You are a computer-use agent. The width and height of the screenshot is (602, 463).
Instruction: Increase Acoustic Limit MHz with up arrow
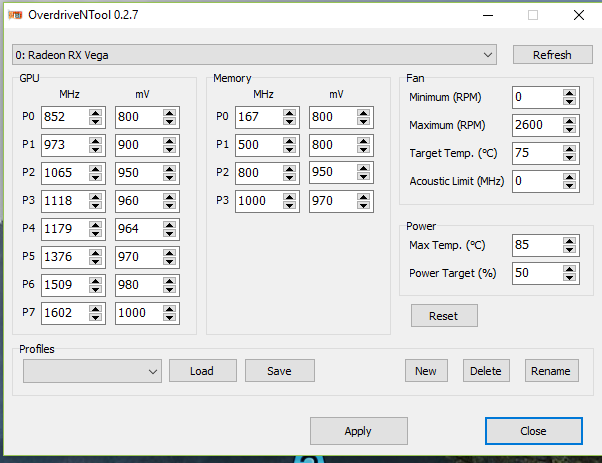tap(569, 177)
